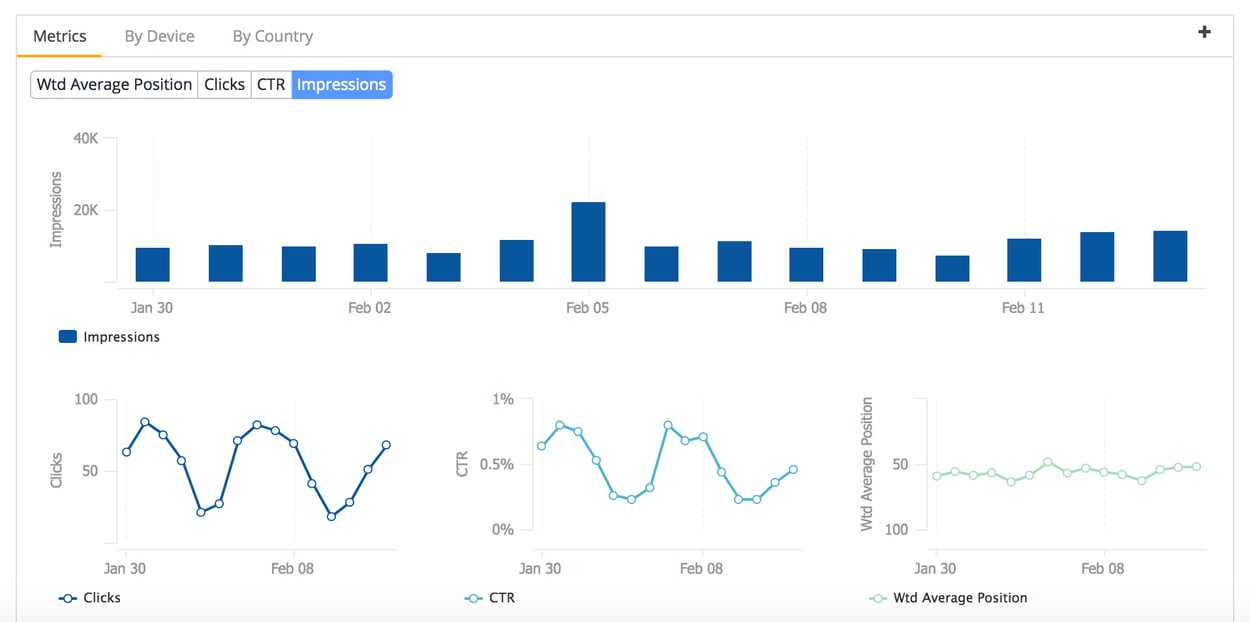Click 'Feb 08' under Wtd Average Position chart

pos(1103,568)
